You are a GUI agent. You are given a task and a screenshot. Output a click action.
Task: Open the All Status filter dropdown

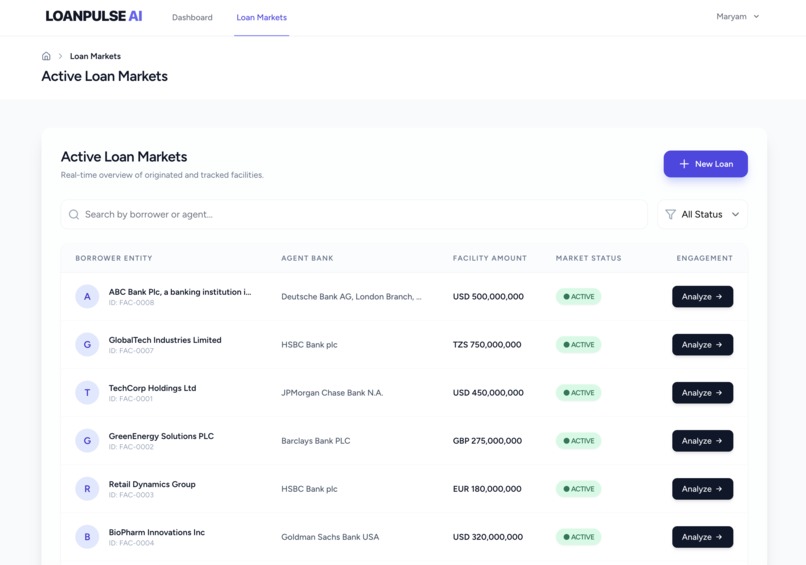(x=702, y=214)
